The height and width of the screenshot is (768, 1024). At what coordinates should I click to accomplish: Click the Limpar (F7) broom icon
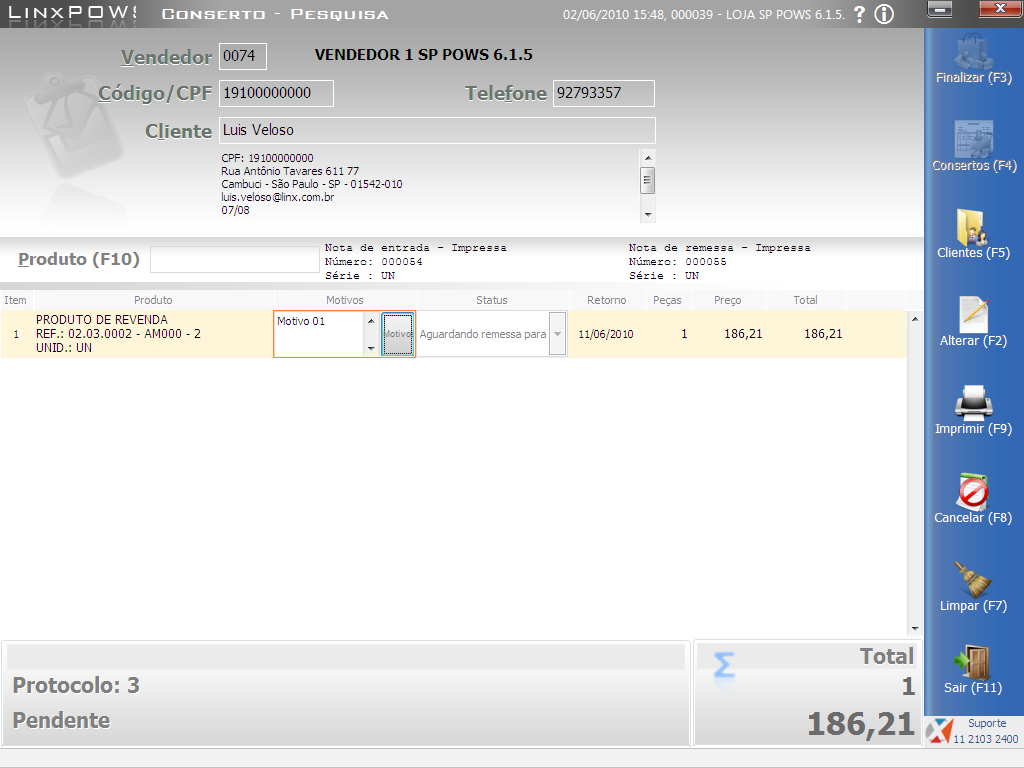[x=972, y=579]
